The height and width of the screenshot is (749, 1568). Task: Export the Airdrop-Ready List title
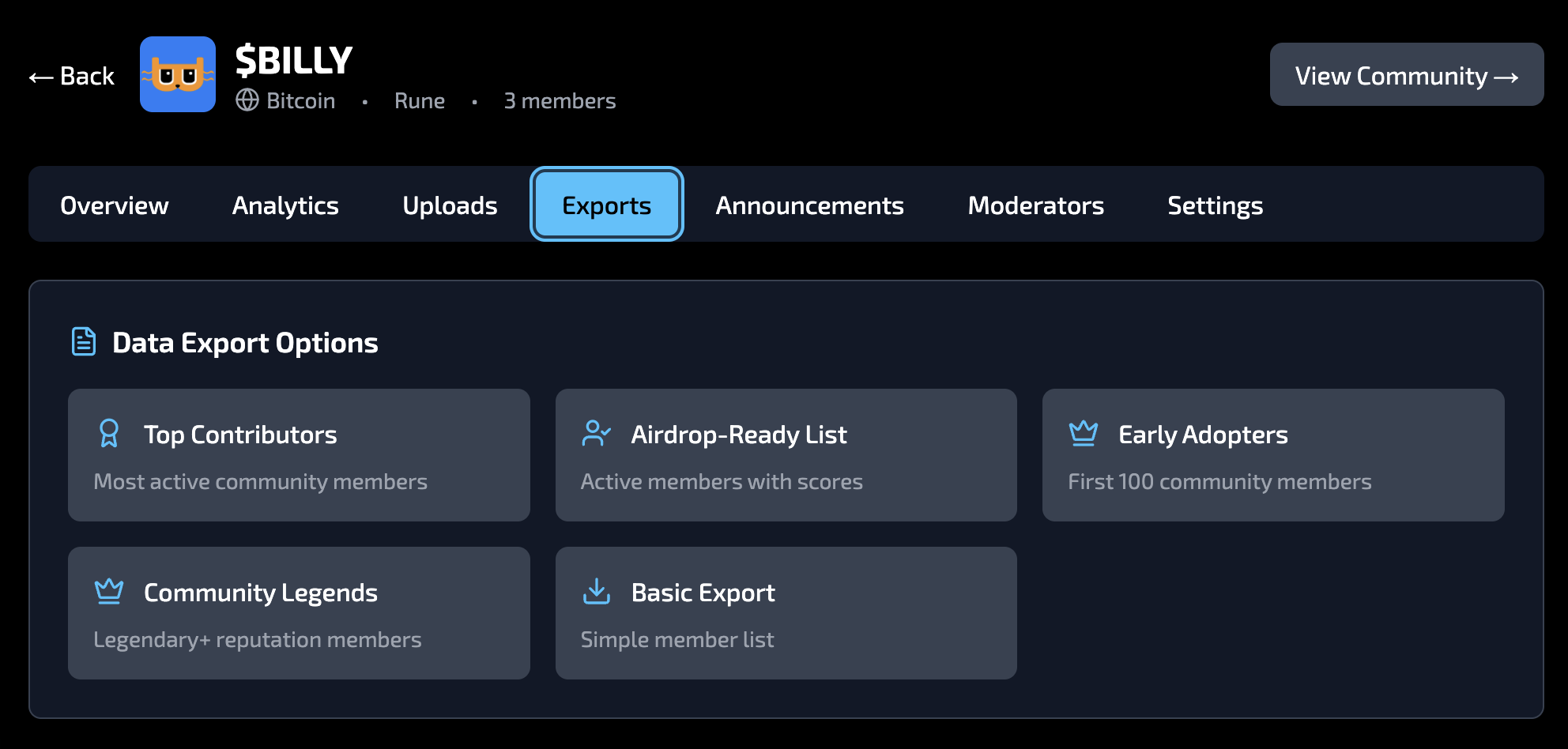(738, 435)
